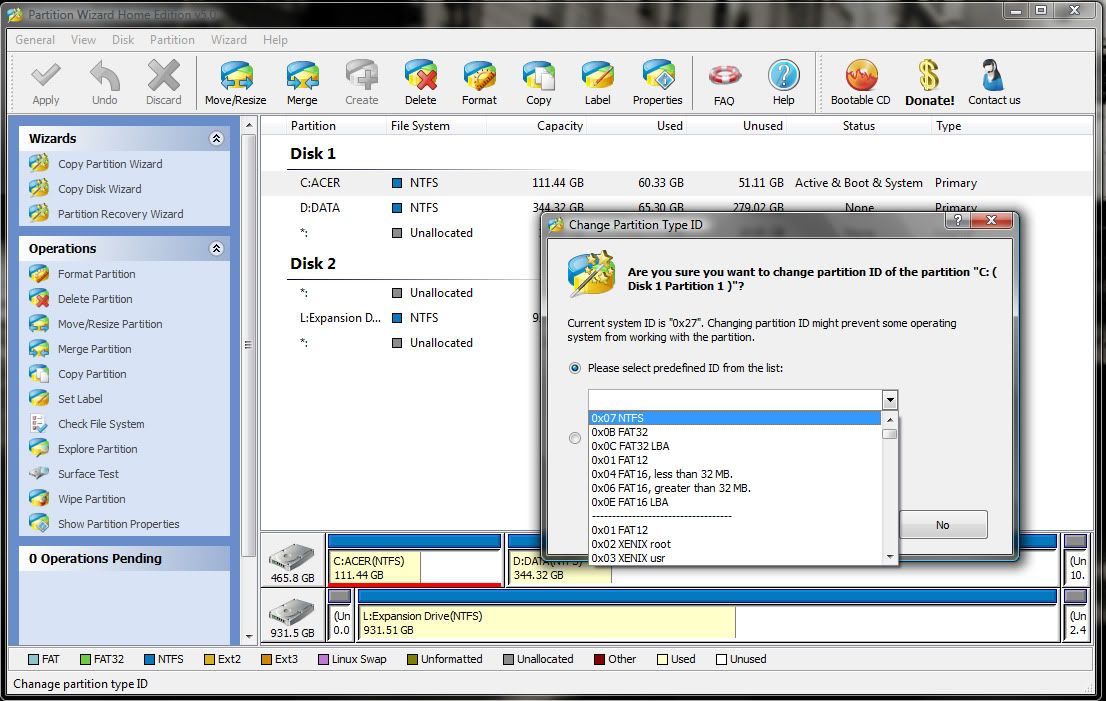Image resolution: width=1106 pixels, height=701 pixels.
Task: Collapse the Operations panel
Action: coord(216,248)
